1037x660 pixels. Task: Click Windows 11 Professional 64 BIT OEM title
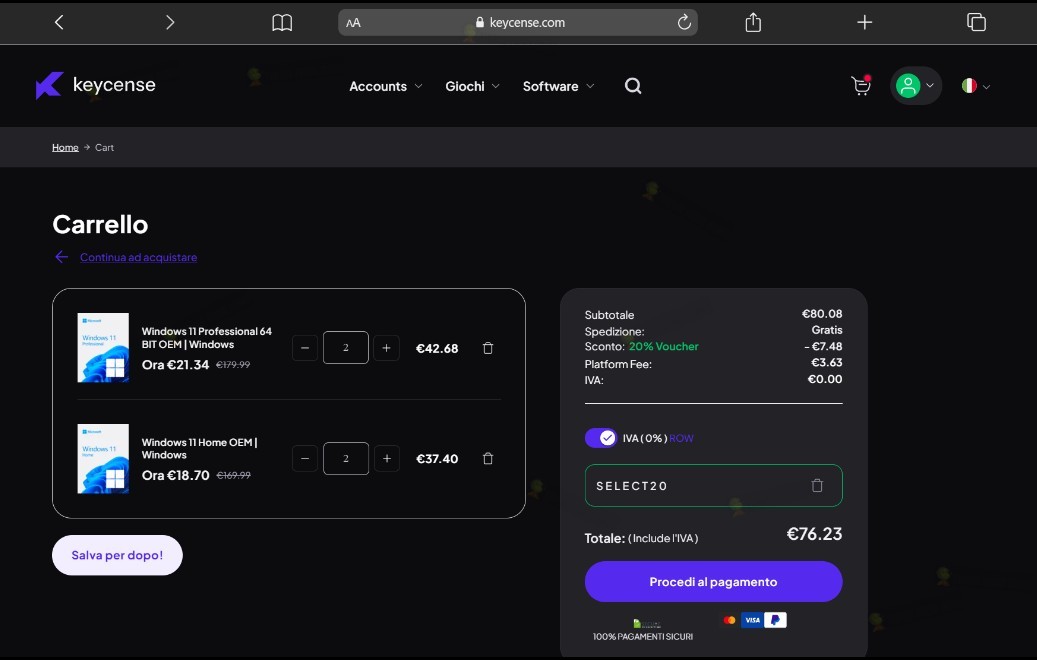point(206,338)
